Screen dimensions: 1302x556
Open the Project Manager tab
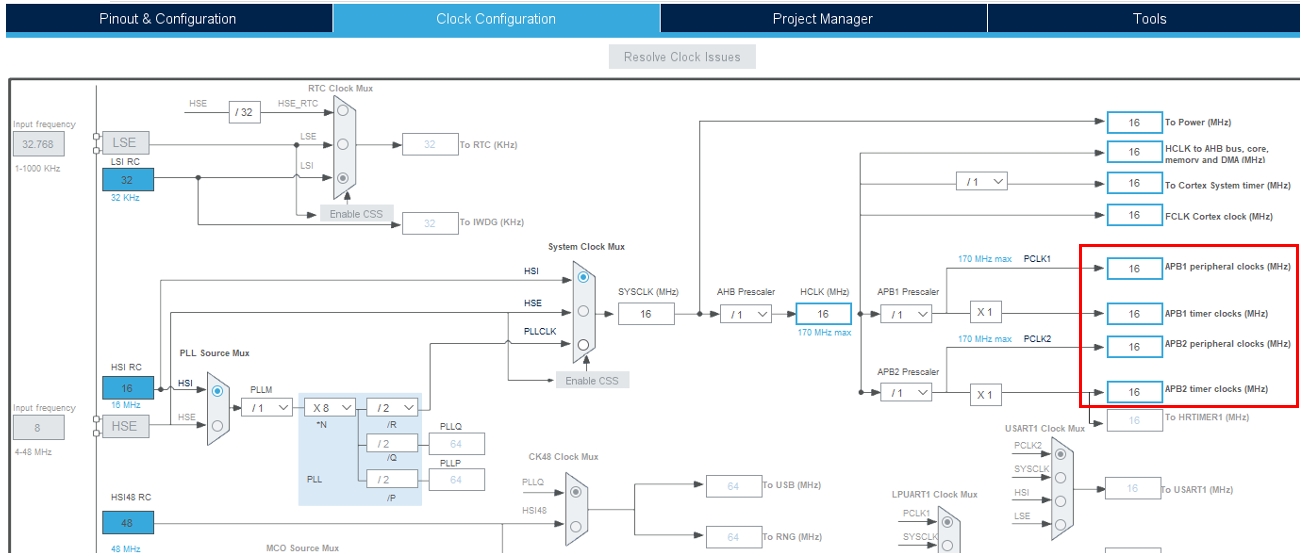(822, 19)
